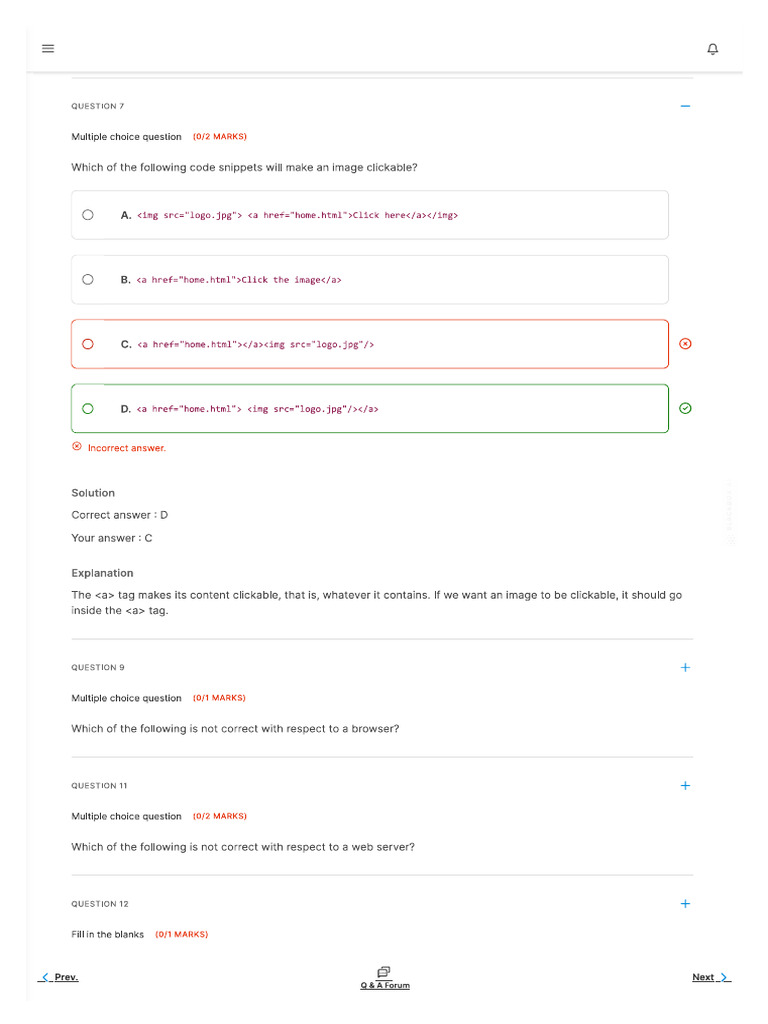Click the red icon next to Incorrect answer
Screen dimensions: 768x1024
pyautogui.click(x=77, y=447)
